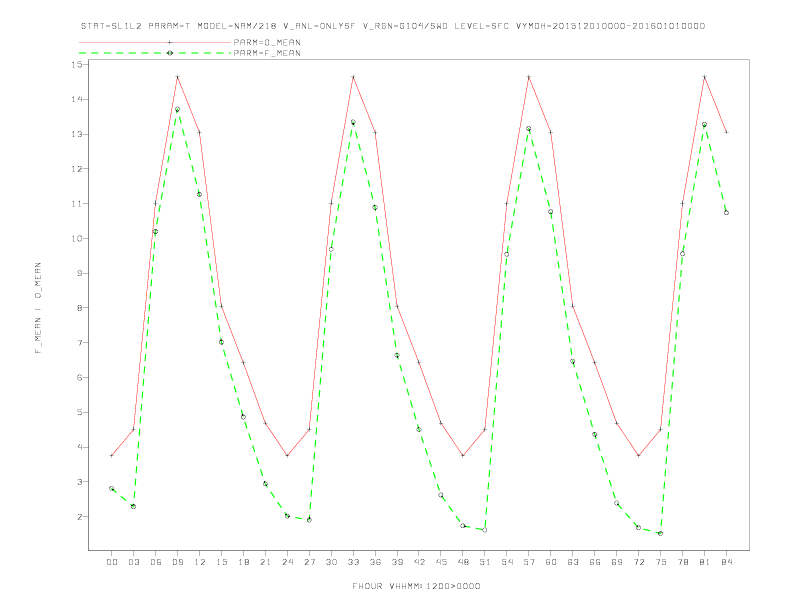
Task: Click the y-axis title F_MEAN | O_MEAN
Action: (38, 308)
